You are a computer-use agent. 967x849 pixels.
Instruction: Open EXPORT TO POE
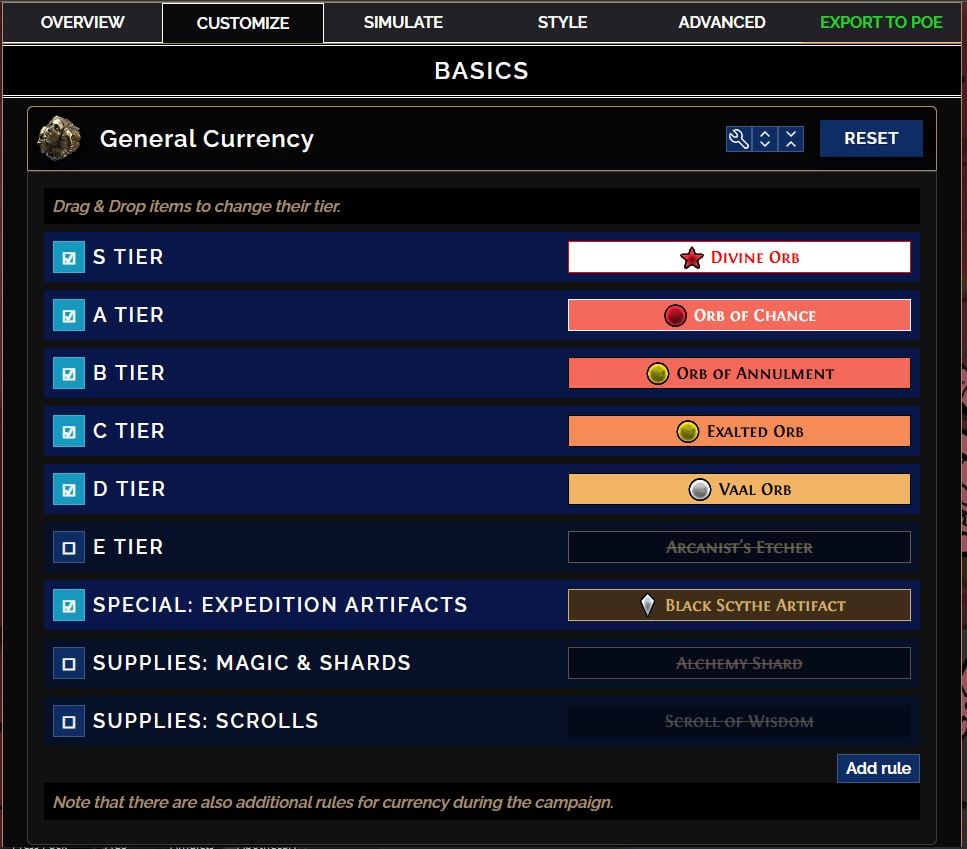[x=880, y=21]
